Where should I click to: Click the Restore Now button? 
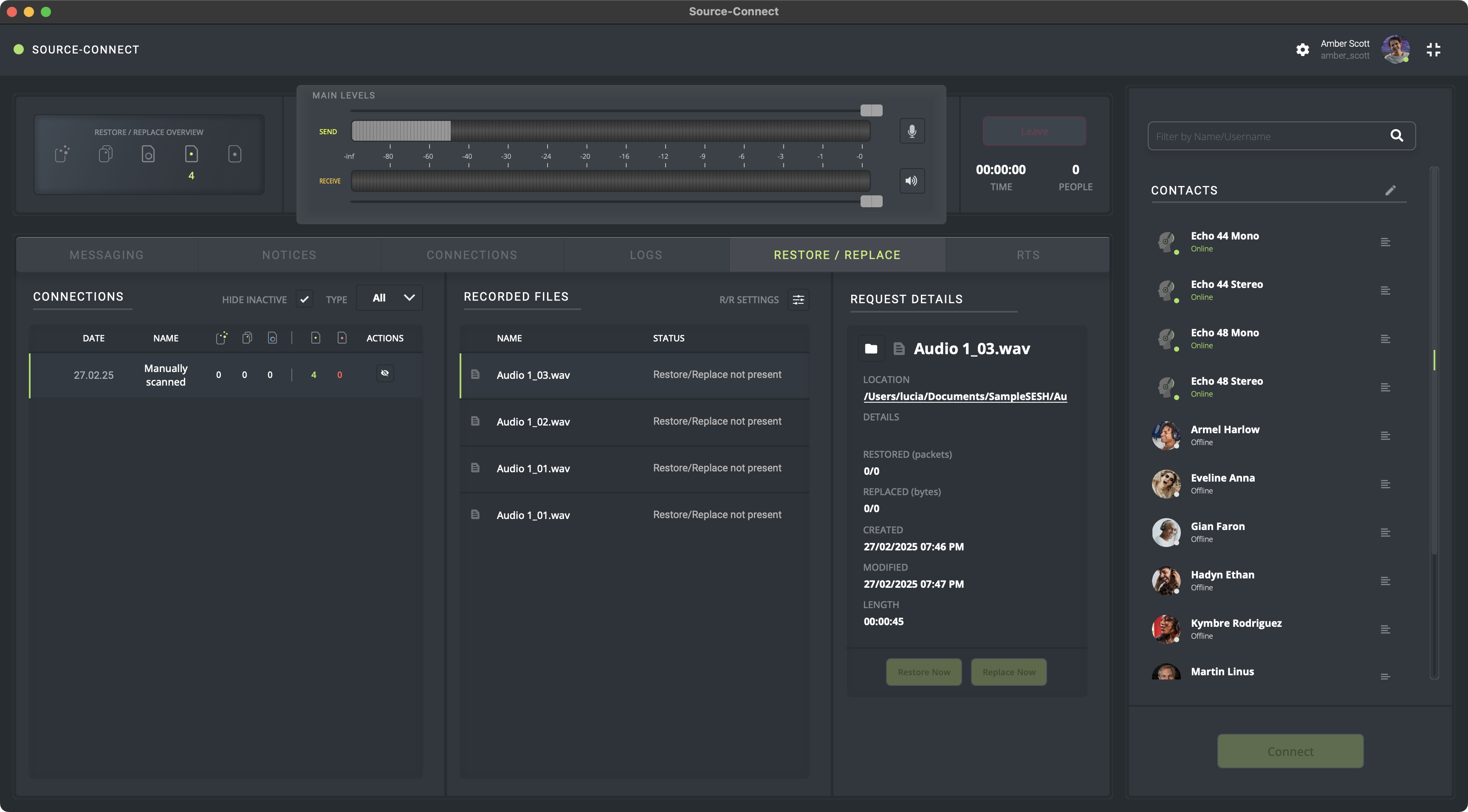point(924,672)
